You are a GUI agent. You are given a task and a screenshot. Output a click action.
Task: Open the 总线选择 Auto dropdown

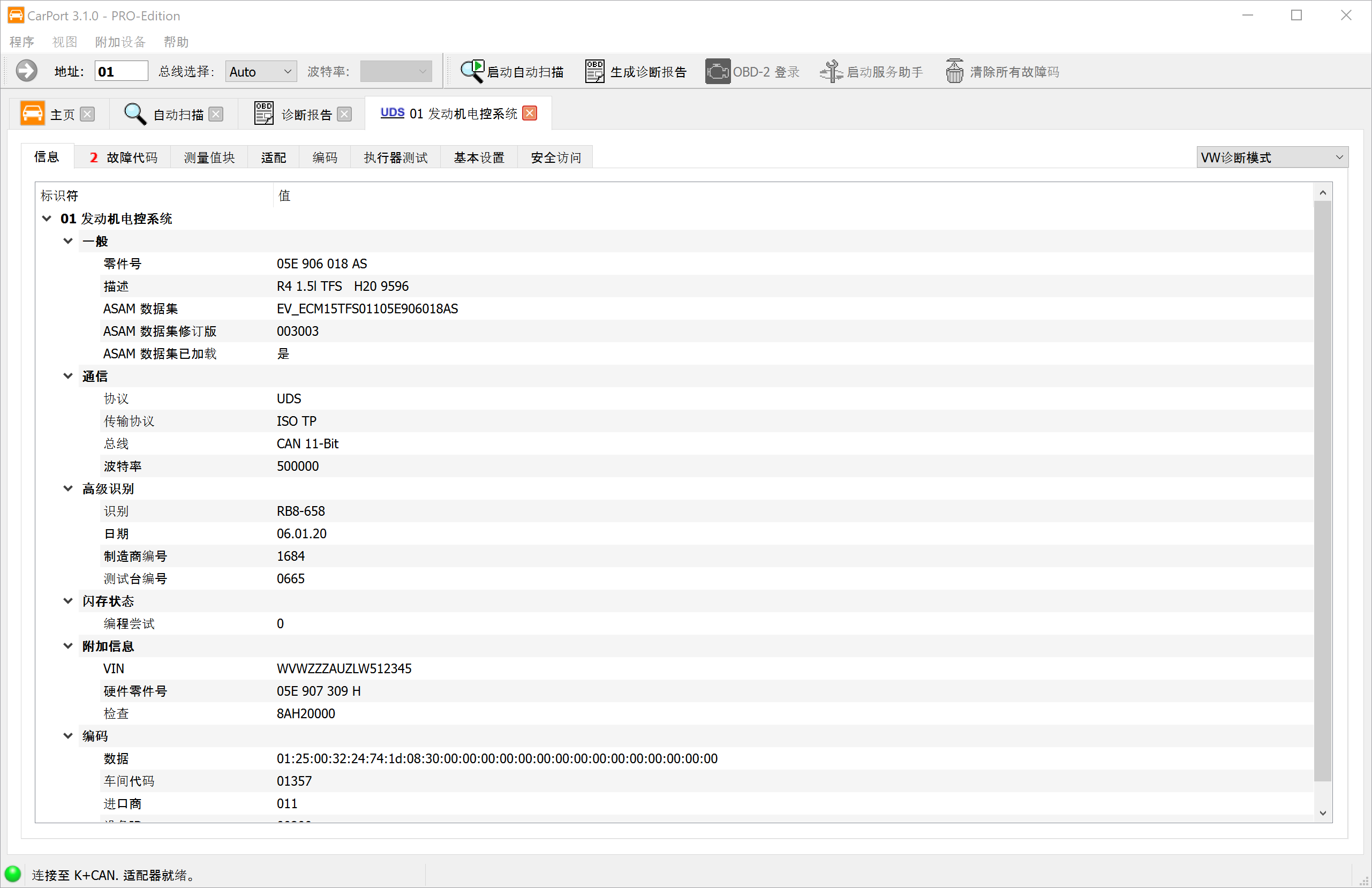(261, 72)
